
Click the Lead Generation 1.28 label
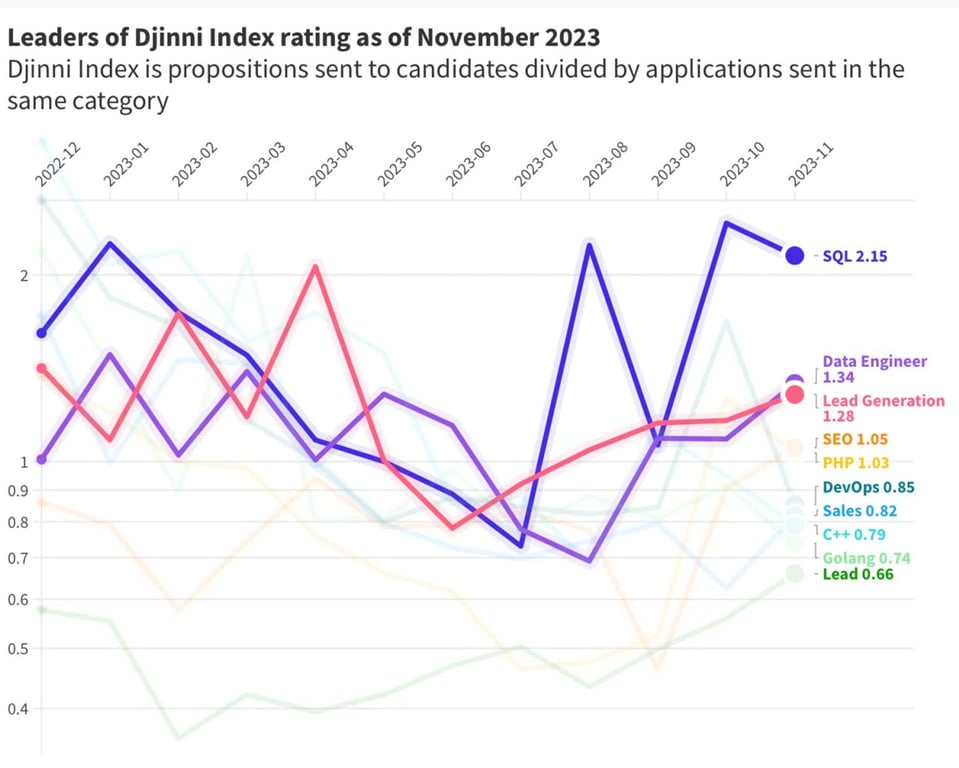[882, 408]
